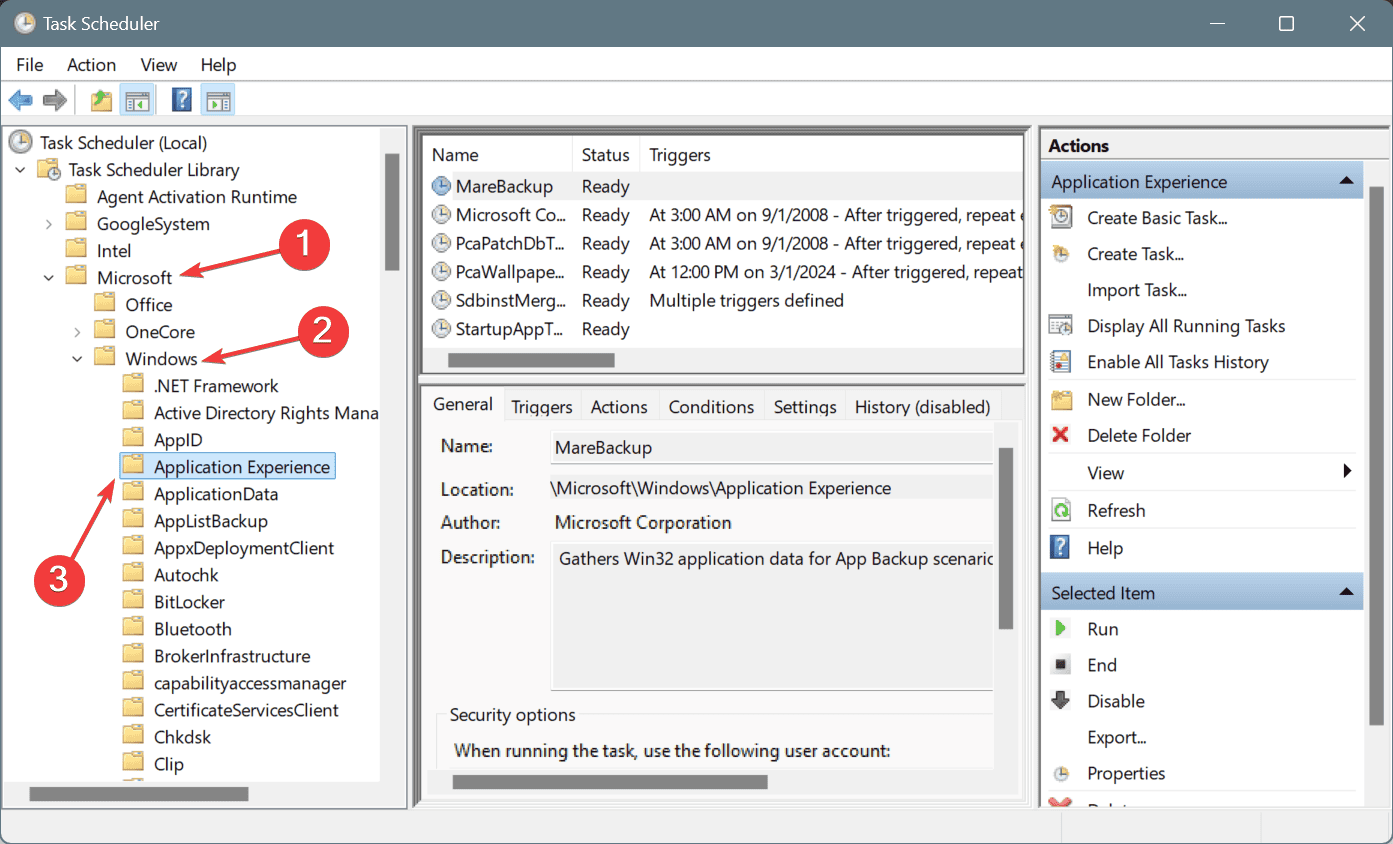Click Display All Running Tasks icon
Viewport: 1393px width, 844px height.
[1061, 326]
